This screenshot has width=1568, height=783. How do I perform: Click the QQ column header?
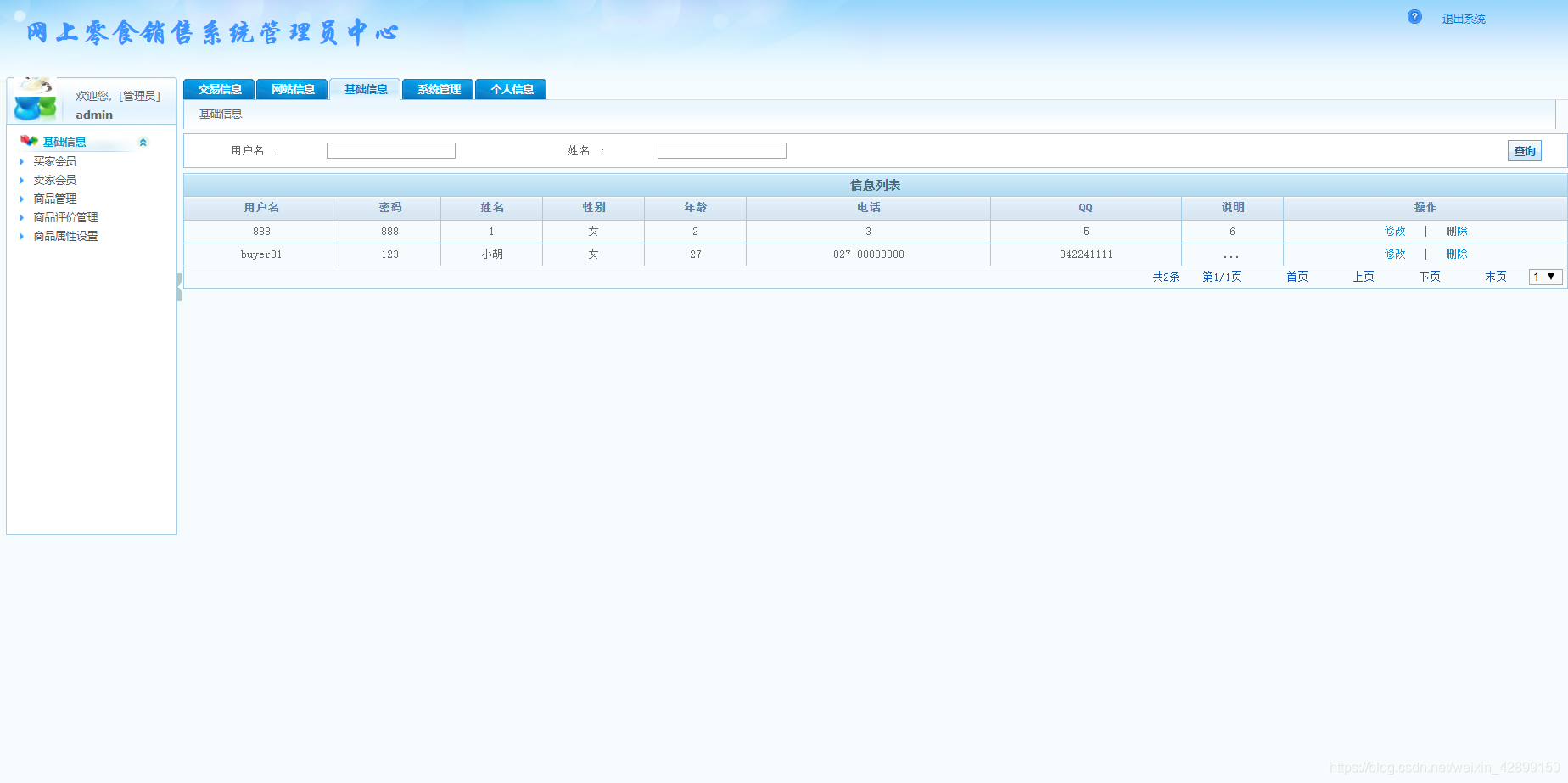click(1086, 208)
